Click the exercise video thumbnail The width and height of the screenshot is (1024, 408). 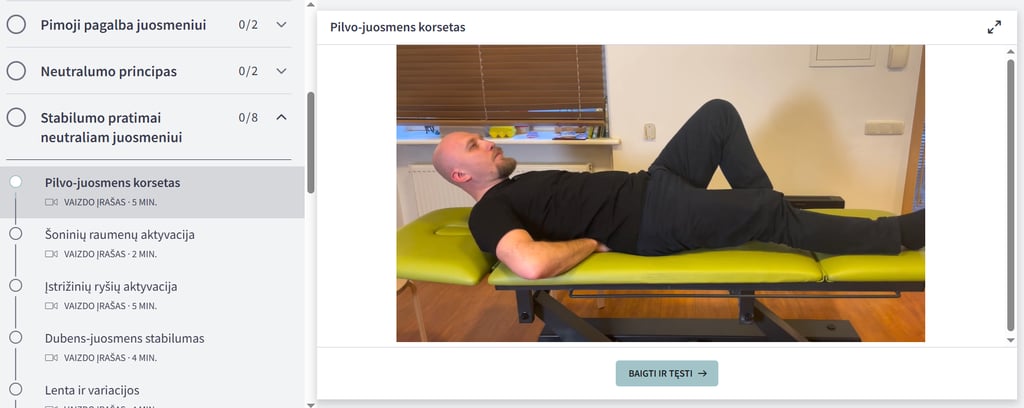(x=660, y=193)
